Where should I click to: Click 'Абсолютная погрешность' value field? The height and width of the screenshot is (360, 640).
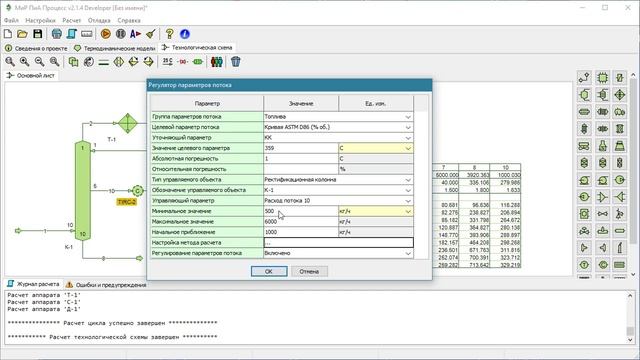tap(300, 159)
